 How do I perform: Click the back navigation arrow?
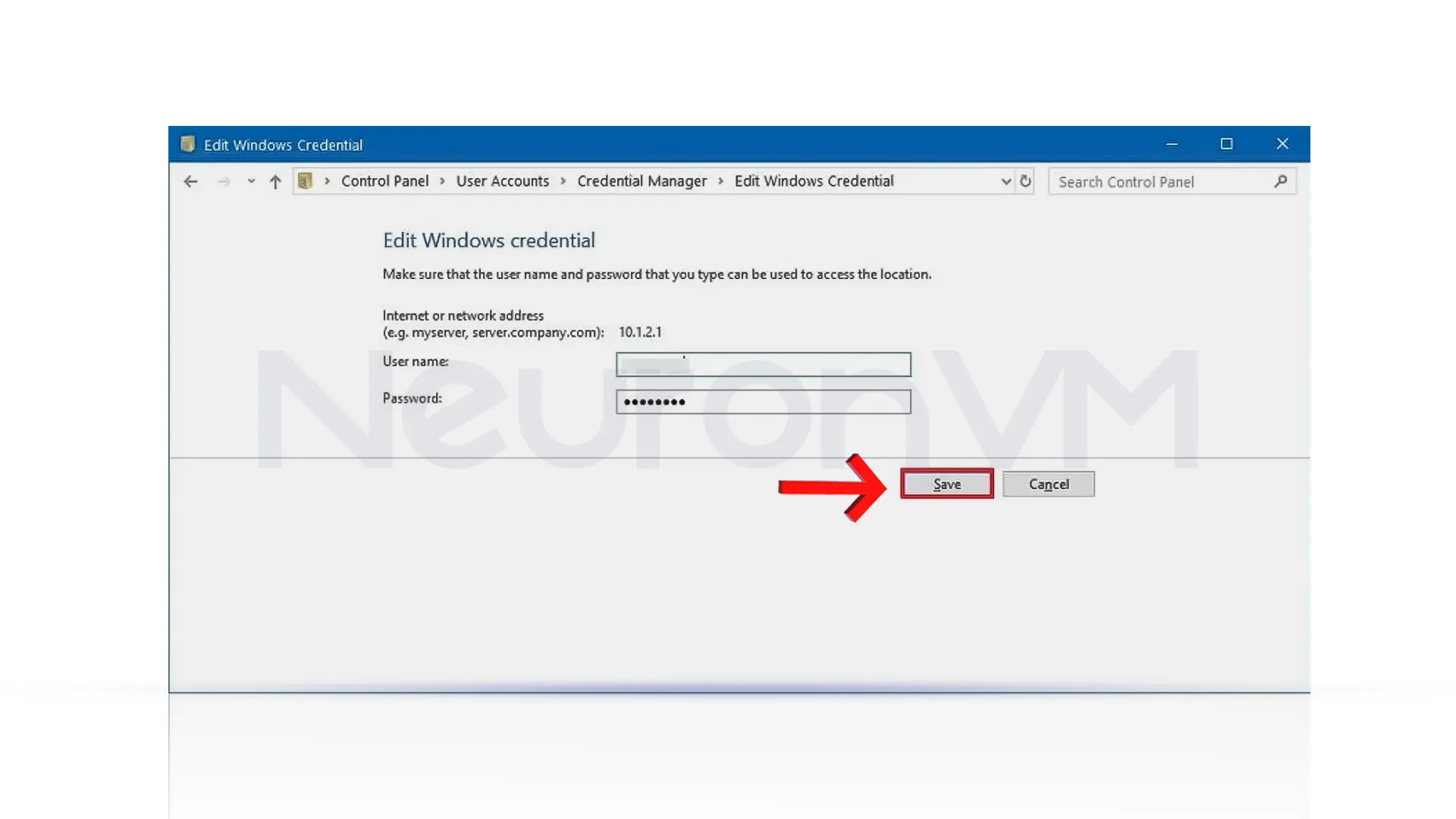tap(190, 181)
